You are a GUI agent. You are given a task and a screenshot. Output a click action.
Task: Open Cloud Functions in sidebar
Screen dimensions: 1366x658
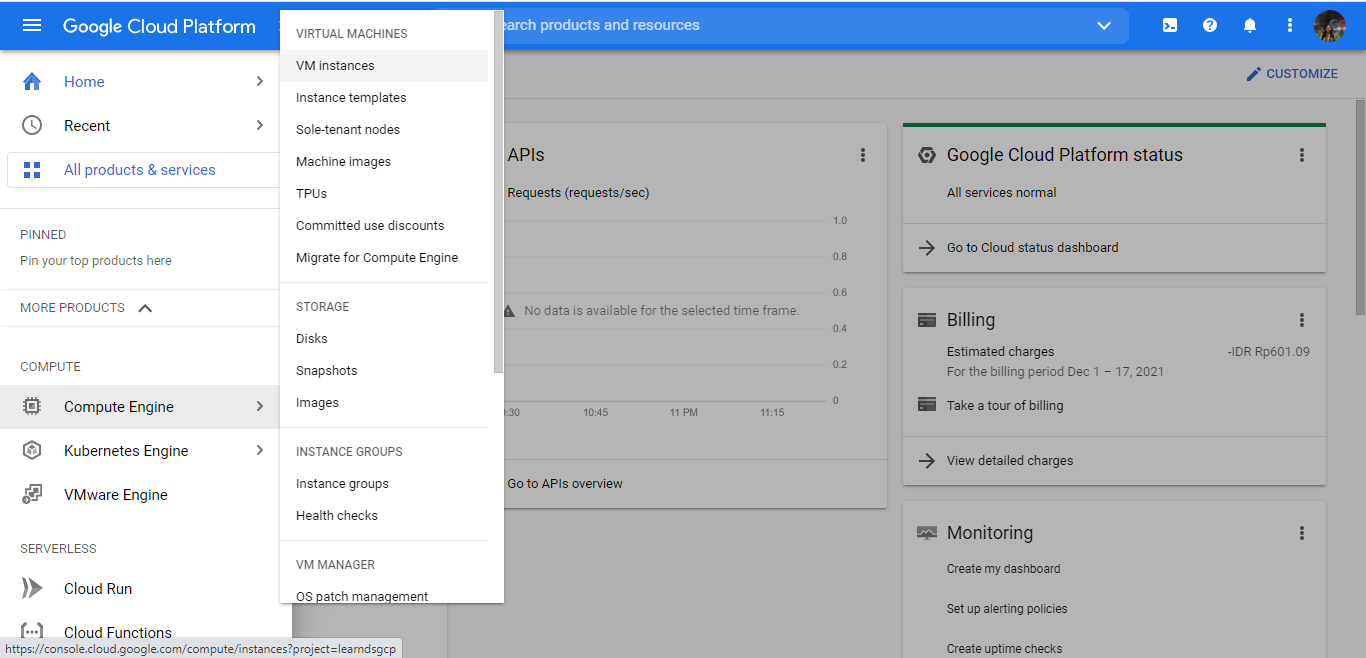coord(118,632)
